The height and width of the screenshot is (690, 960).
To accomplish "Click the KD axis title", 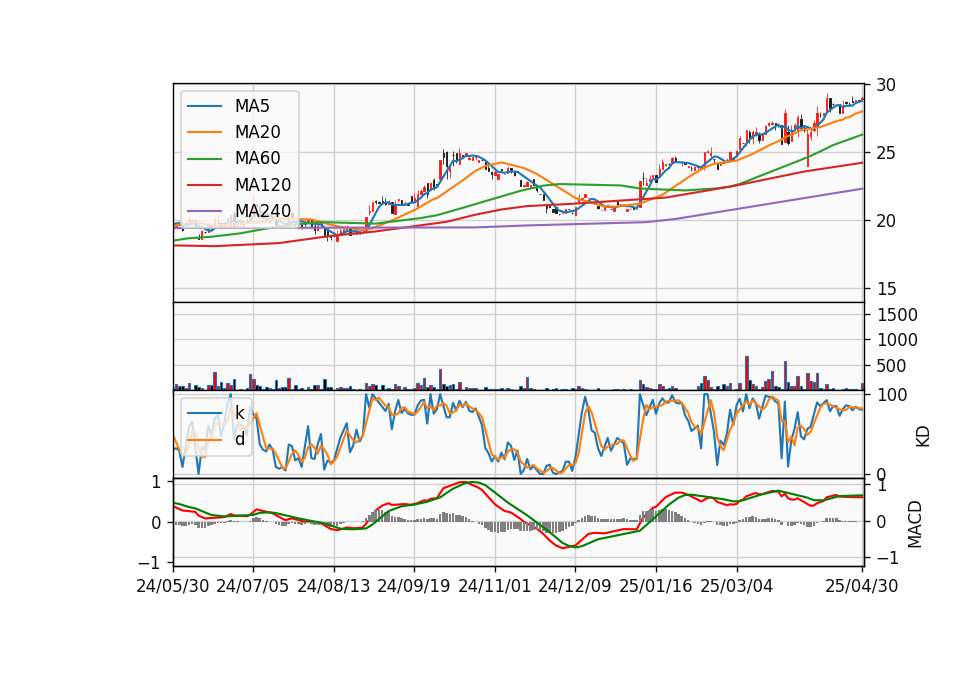I will [x=923, y=437].
